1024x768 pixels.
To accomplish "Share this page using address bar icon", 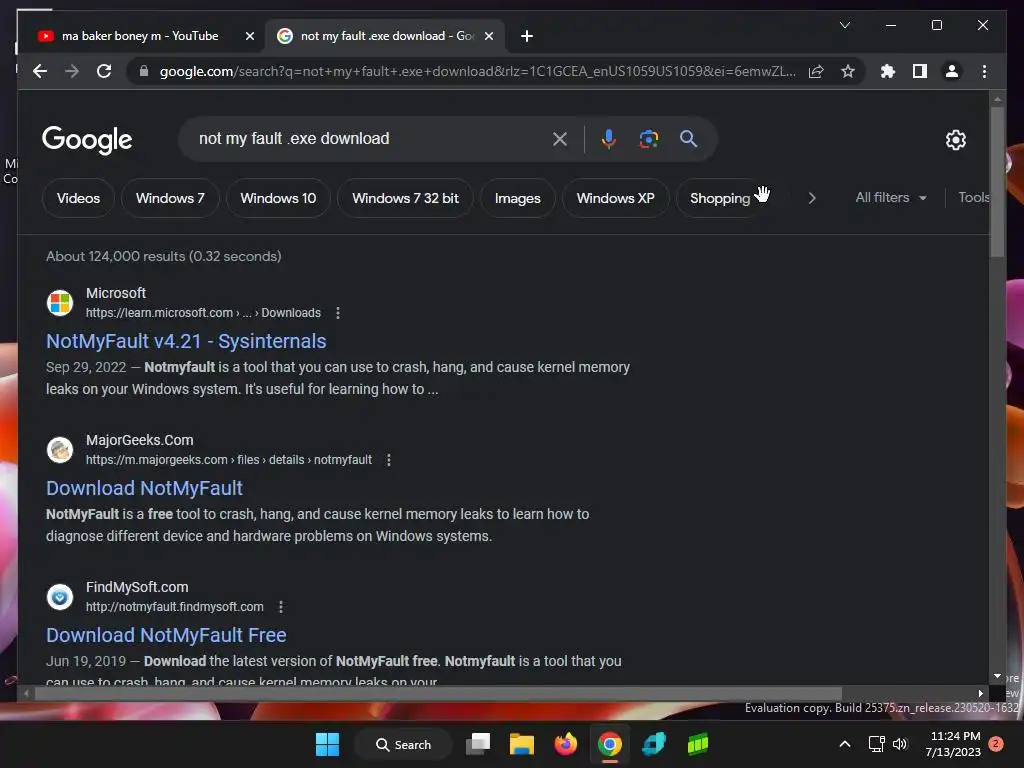I will tap(816, 71).
